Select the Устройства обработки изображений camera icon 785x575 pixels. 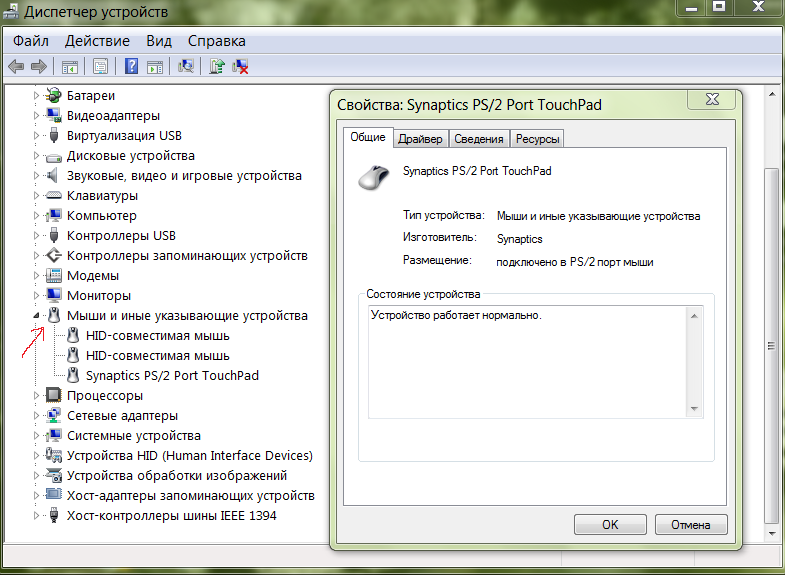point(54,475)
